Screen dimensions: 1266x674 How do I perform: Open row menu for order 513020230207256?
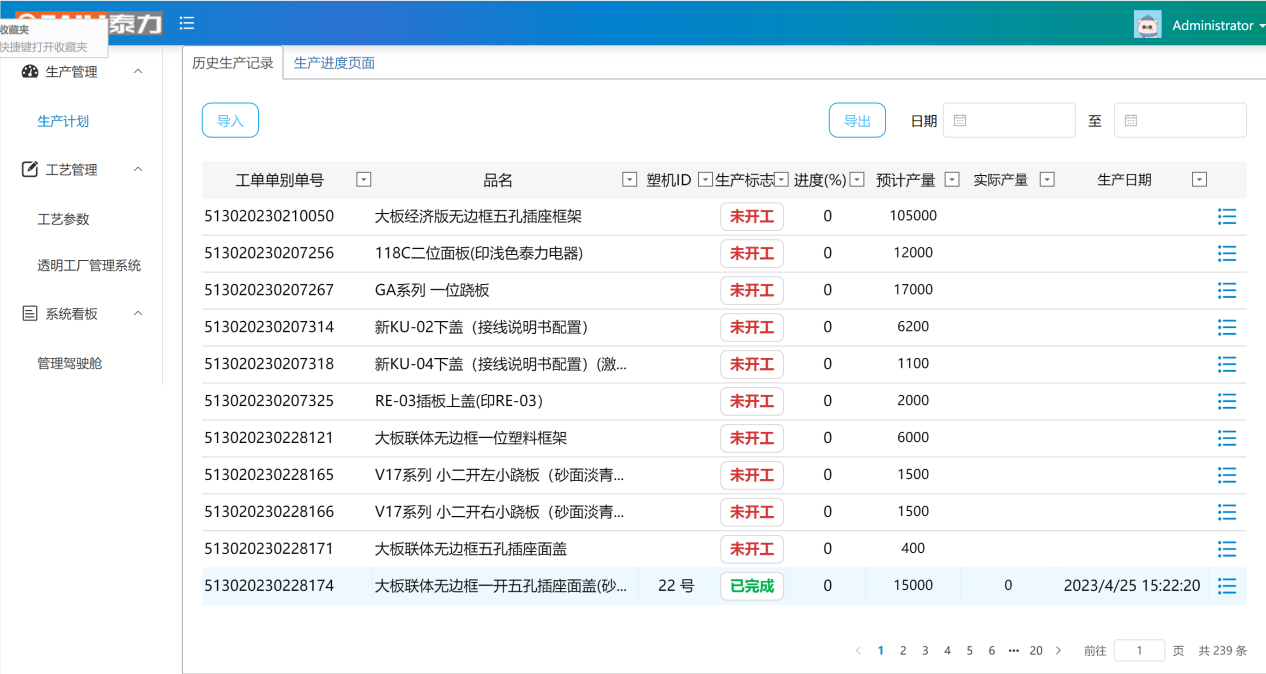click(x=1227, y=253)
